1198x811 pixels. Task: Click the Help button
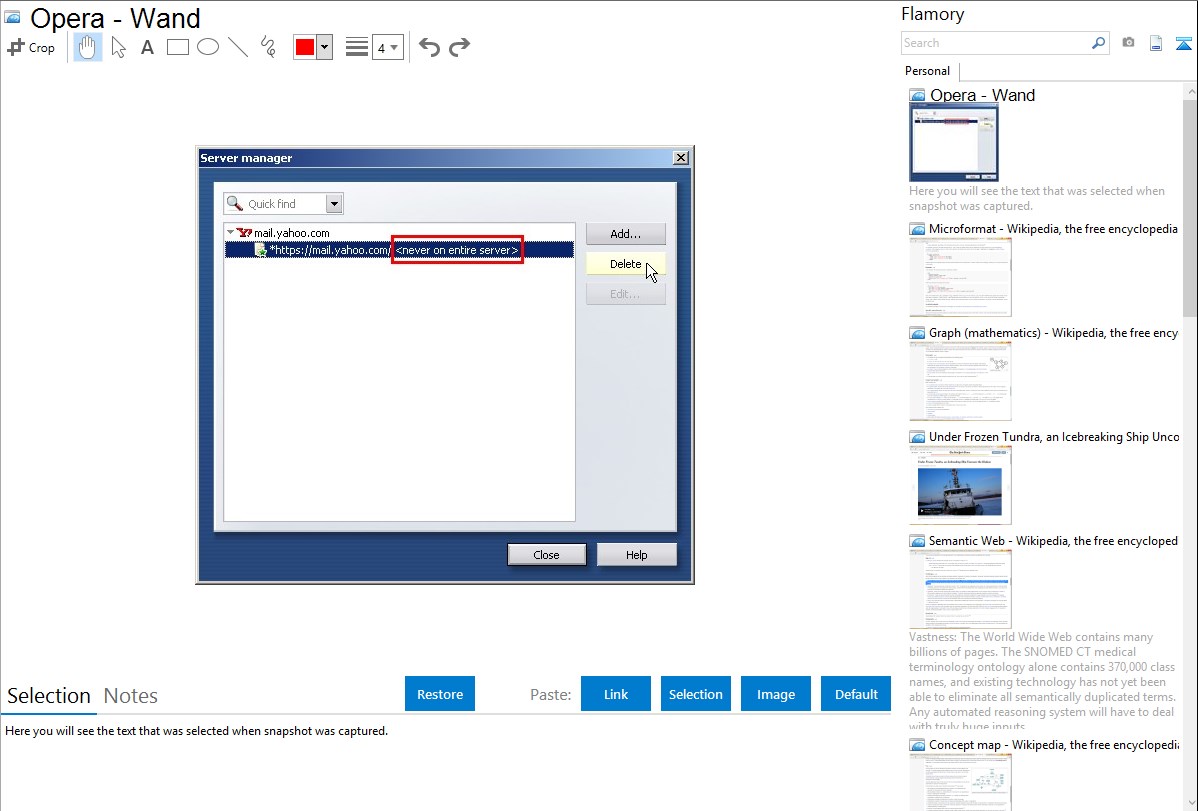636,555
